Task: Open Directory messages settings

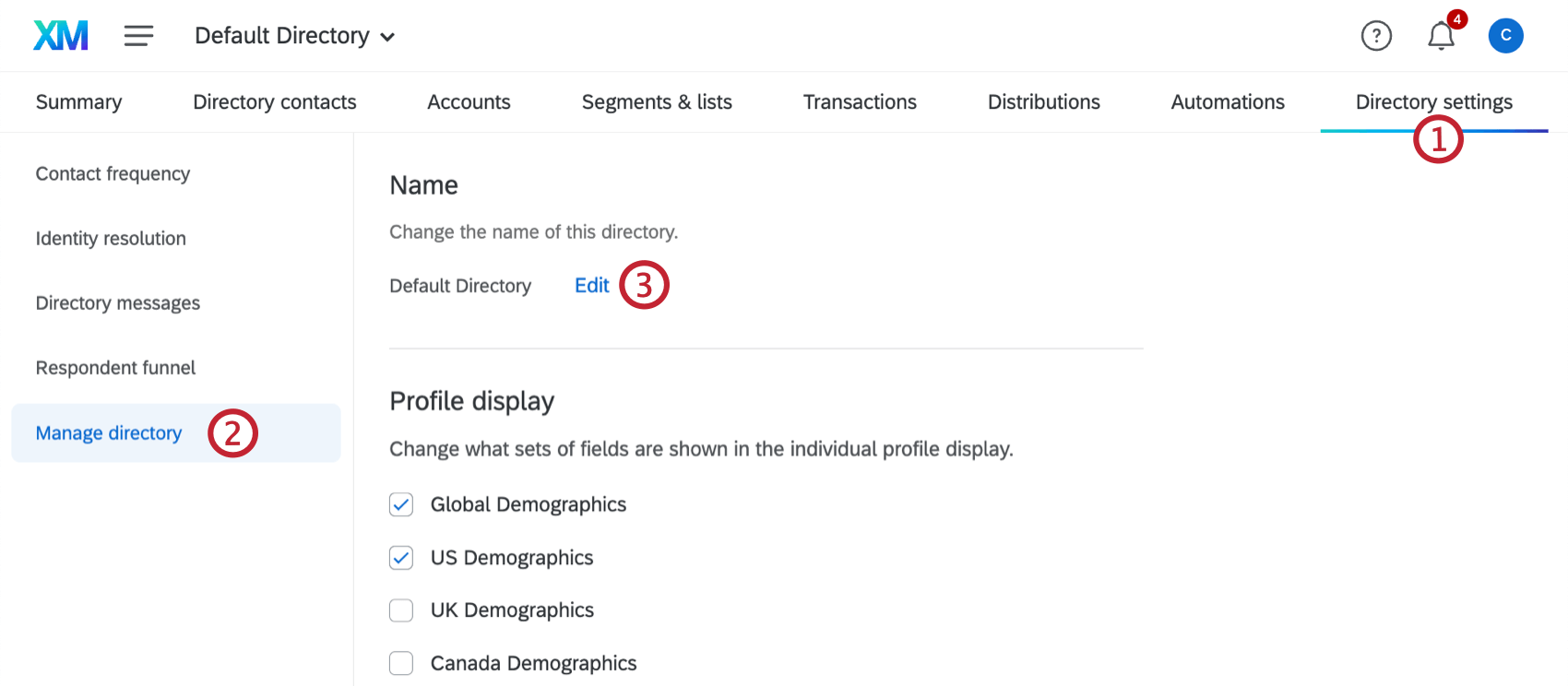Action: coord(117,302)
